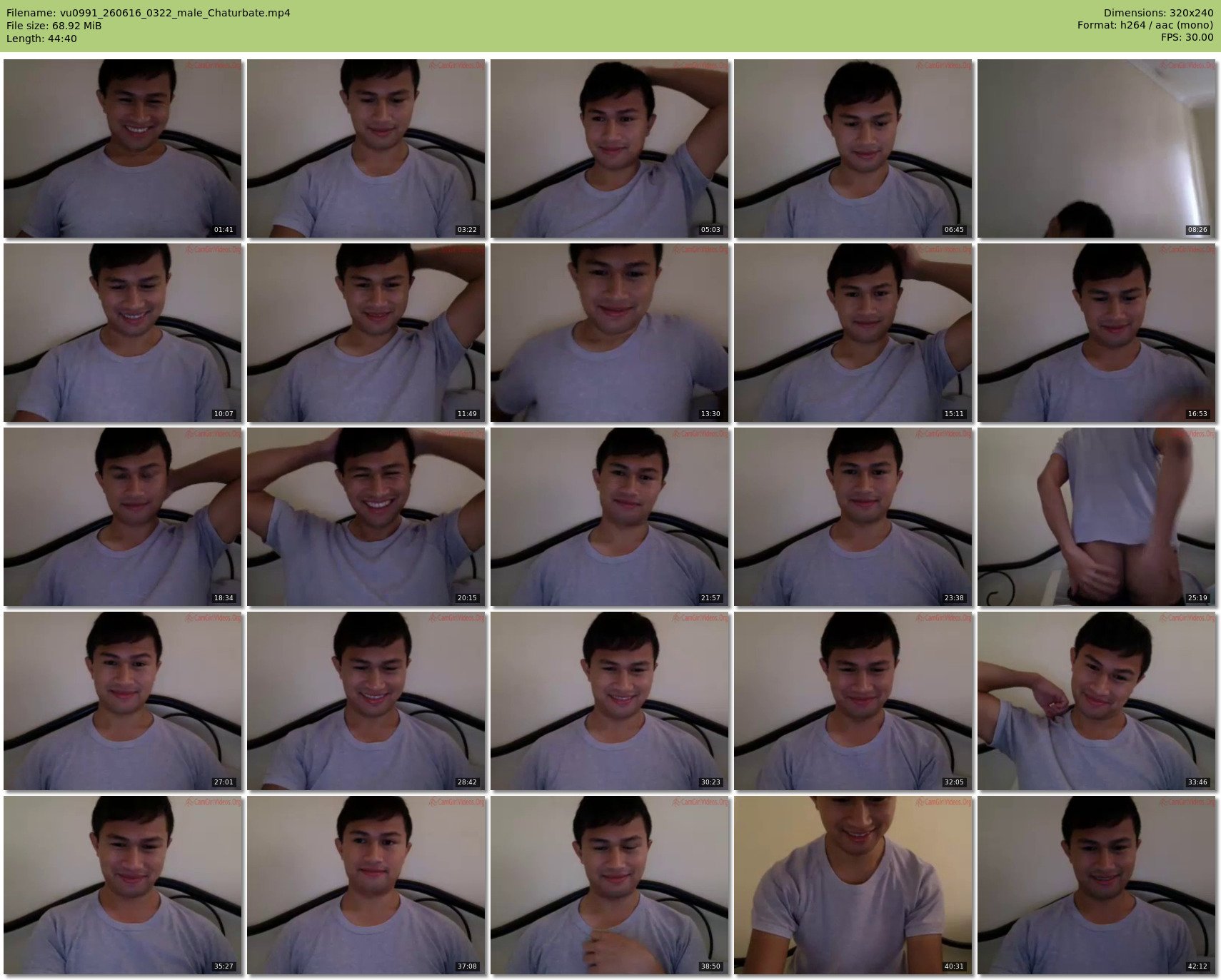Pick the frame marked 13:30
The image size is (1221, 980).
[610, 333]
